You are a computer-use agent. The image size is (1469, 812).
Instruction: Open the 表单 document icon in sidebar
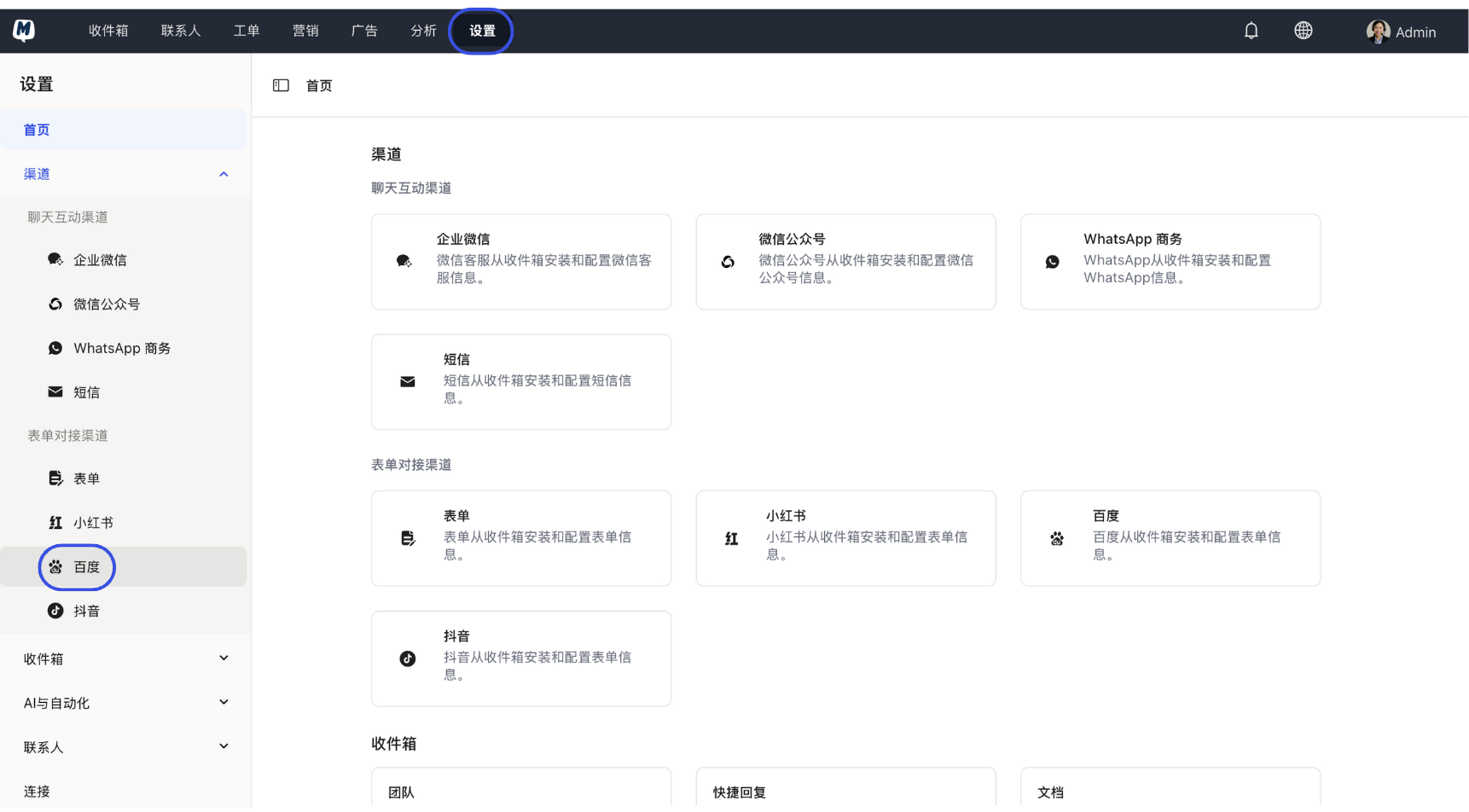pos(55,478)
